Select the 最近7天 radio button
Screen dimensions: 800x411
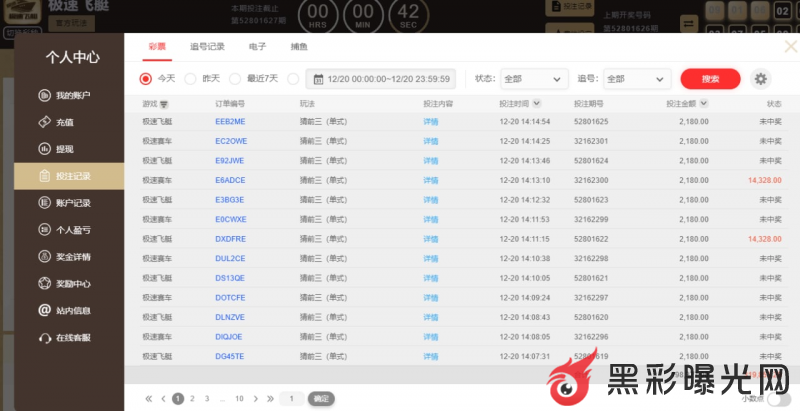235,79
